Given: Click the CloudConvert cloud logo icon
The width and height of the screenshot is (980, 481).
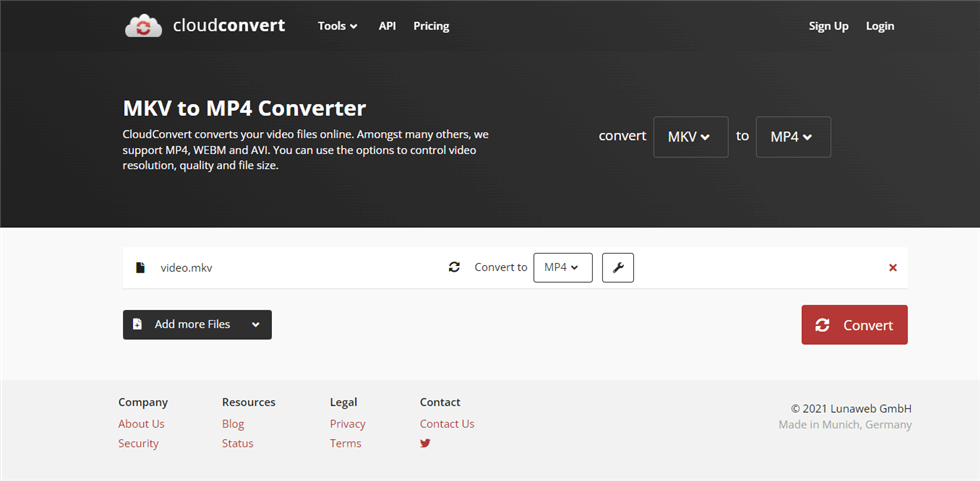Looking at the screenshot, I should point(144,26).
